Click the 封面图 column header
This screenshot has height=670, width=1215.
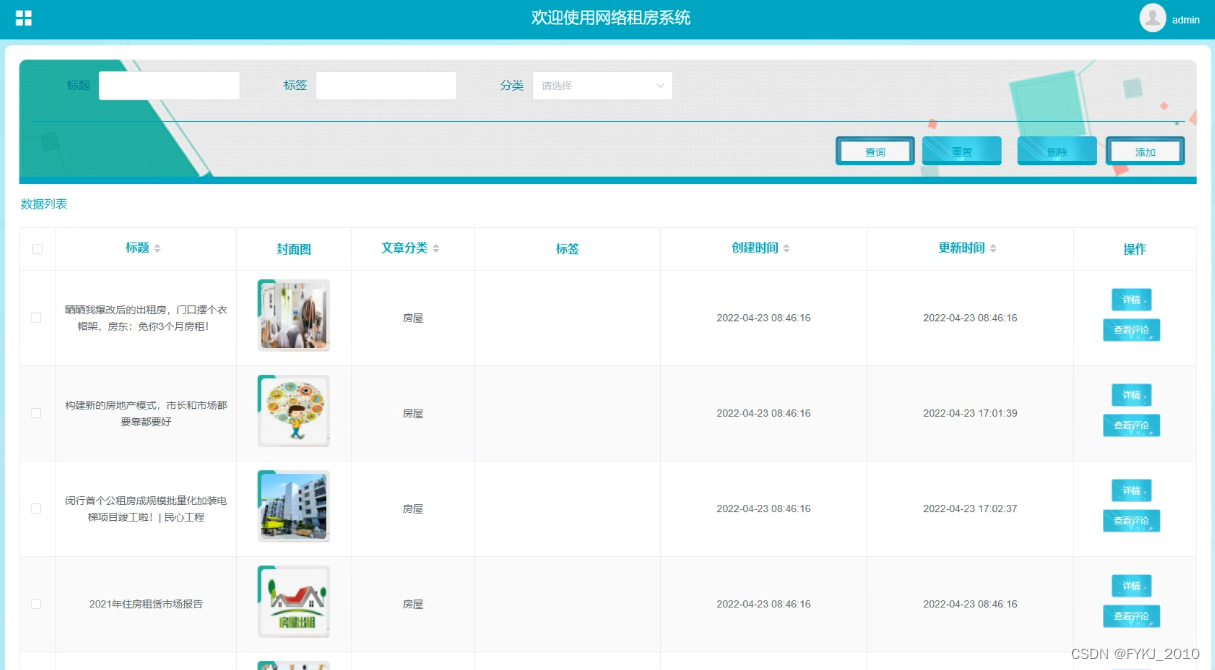[294, 249]
